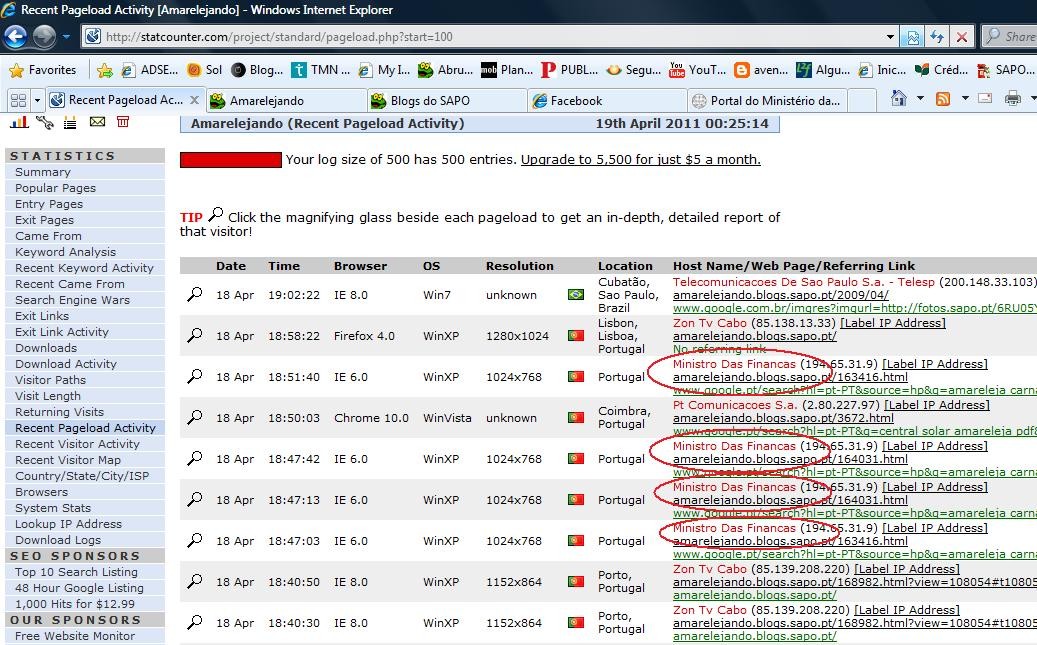This screenshot has height=645, width=1037.
Task: Open the PUBL favorites bar bookmark
Action: tap(569, 69)
